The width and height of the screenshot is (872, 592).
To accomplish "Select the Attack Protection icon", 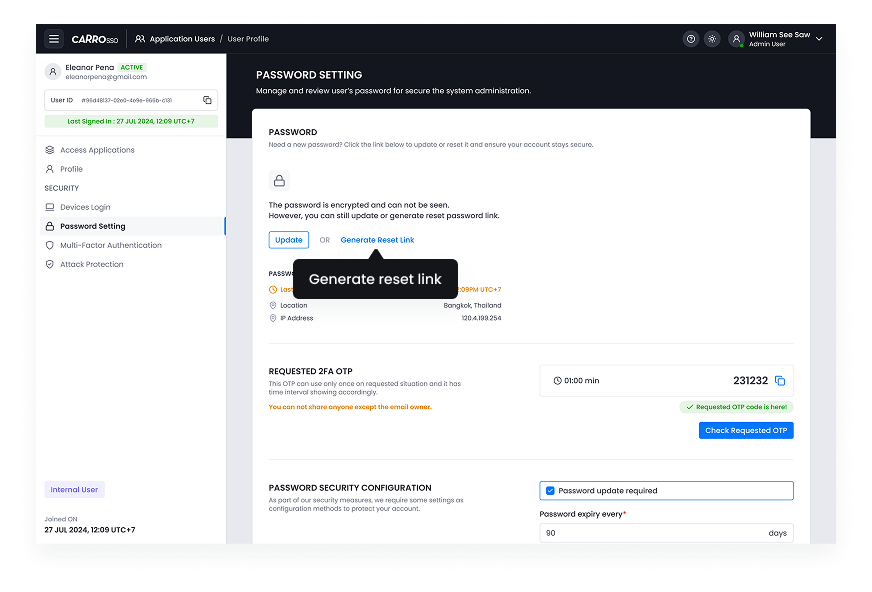I will (x=50, y=264).
